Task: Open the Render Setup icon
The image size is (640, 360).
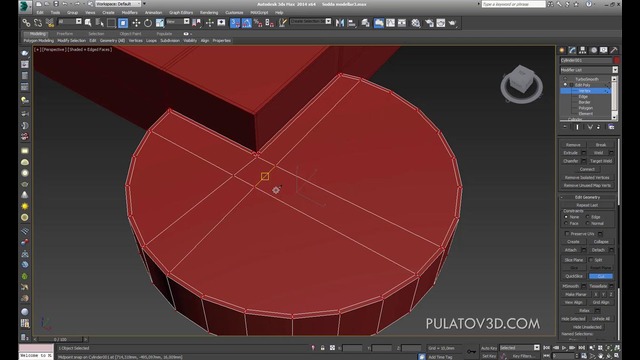Action: (x=429, y=23)
